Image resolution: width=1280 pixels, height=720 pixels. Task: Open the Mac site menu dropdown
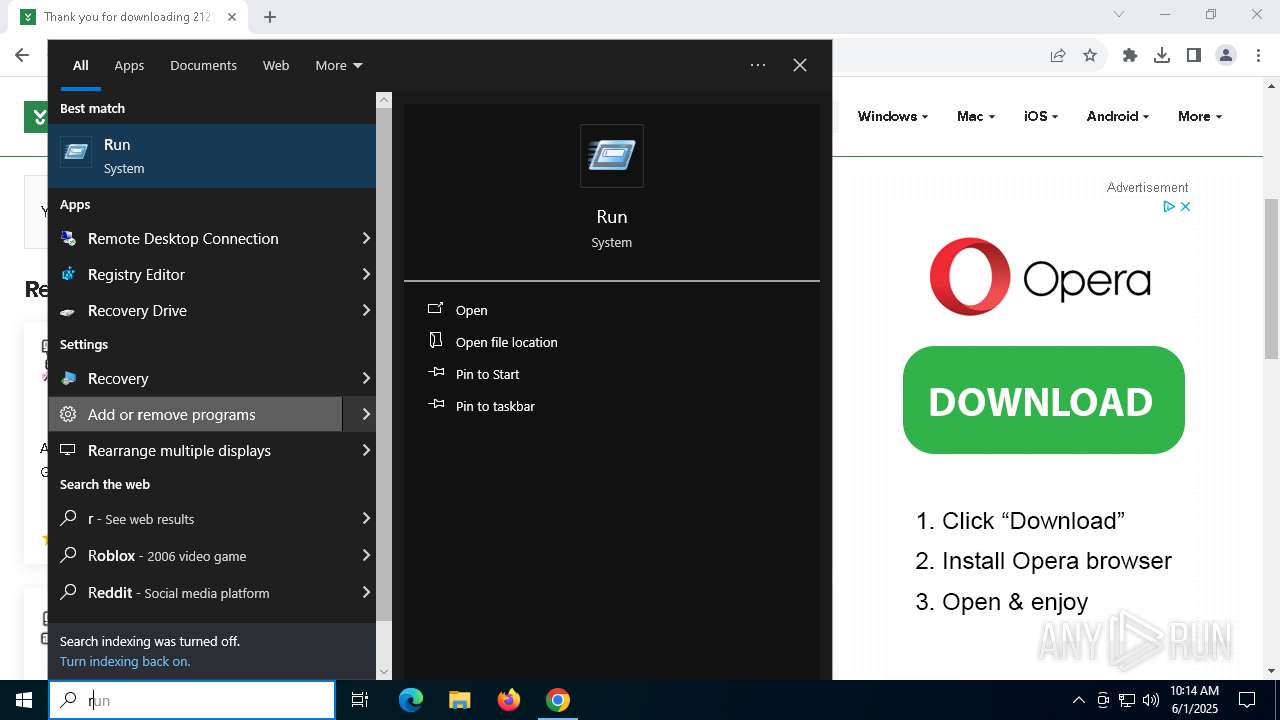click(976, 116)
